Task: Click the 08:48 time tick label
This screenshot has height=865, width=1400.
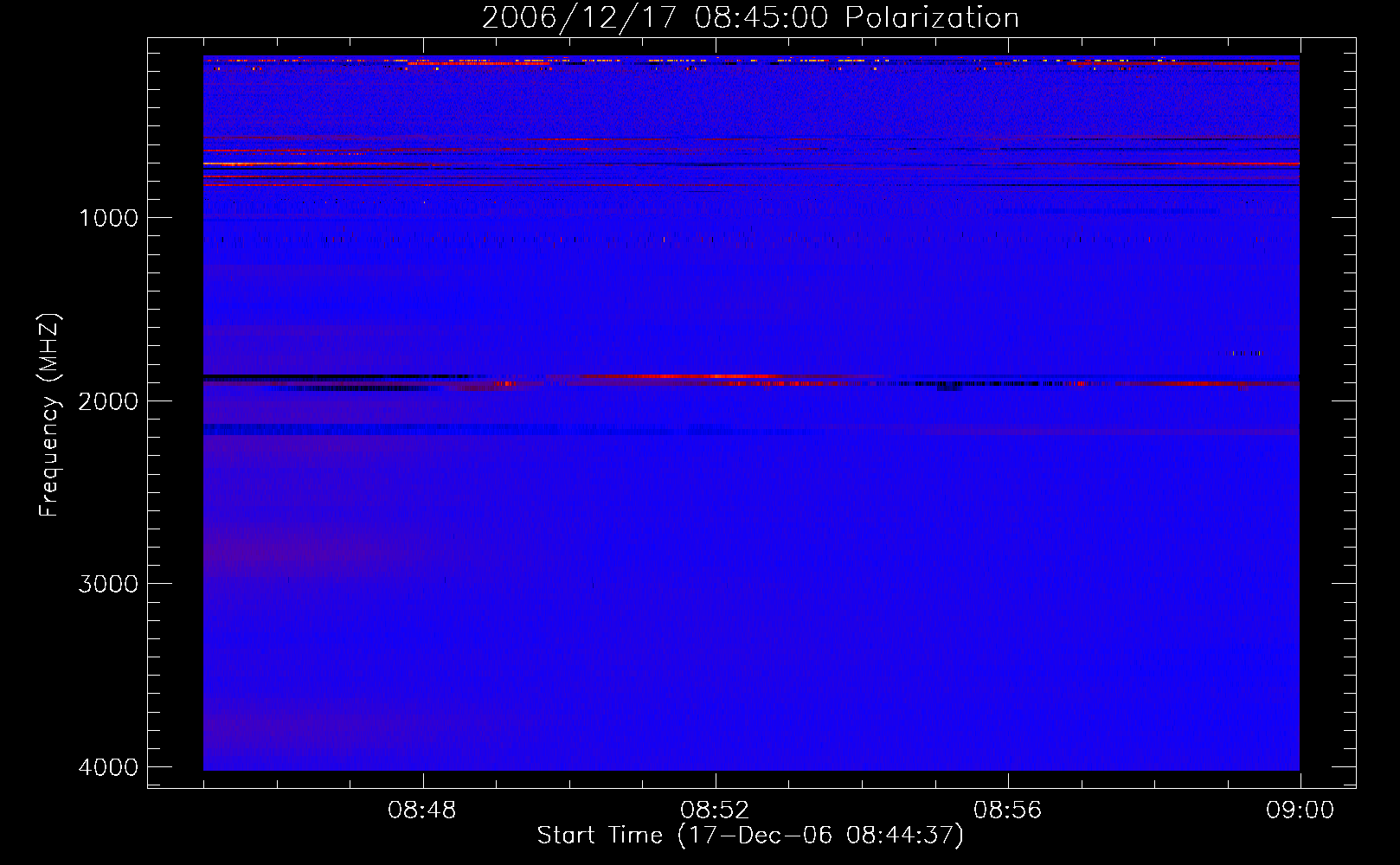Action: point(422,811)
